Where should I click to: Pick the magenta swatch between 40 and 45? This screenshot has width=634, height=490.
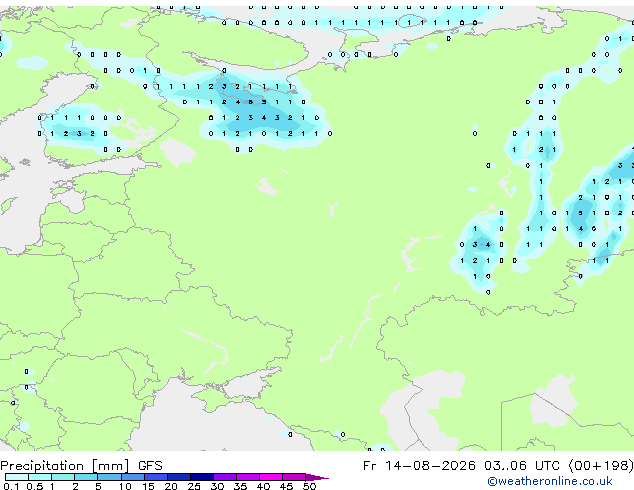(271, 477)
